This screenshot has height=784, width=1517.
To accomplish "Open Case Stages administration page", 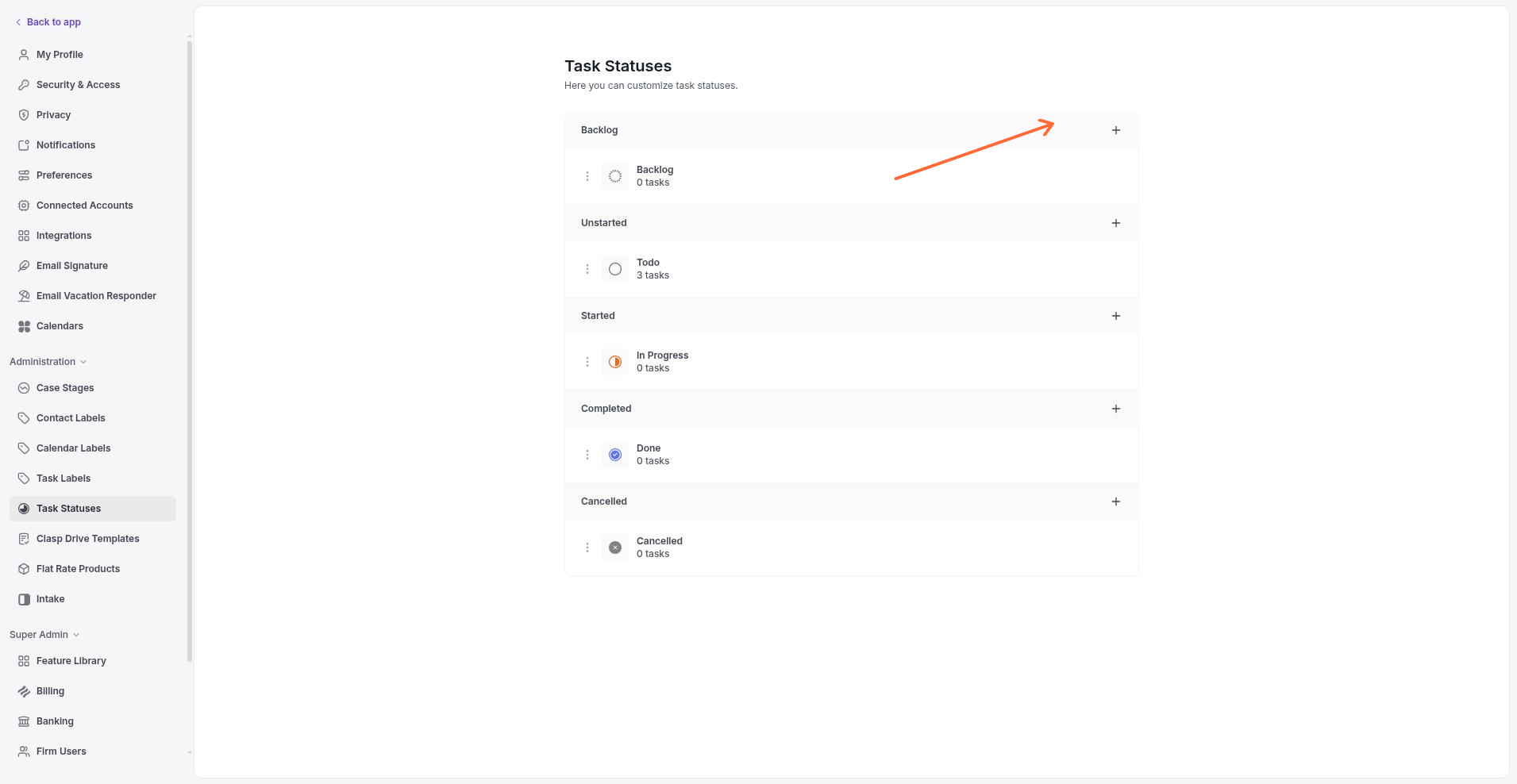I will tap(93, 388).
